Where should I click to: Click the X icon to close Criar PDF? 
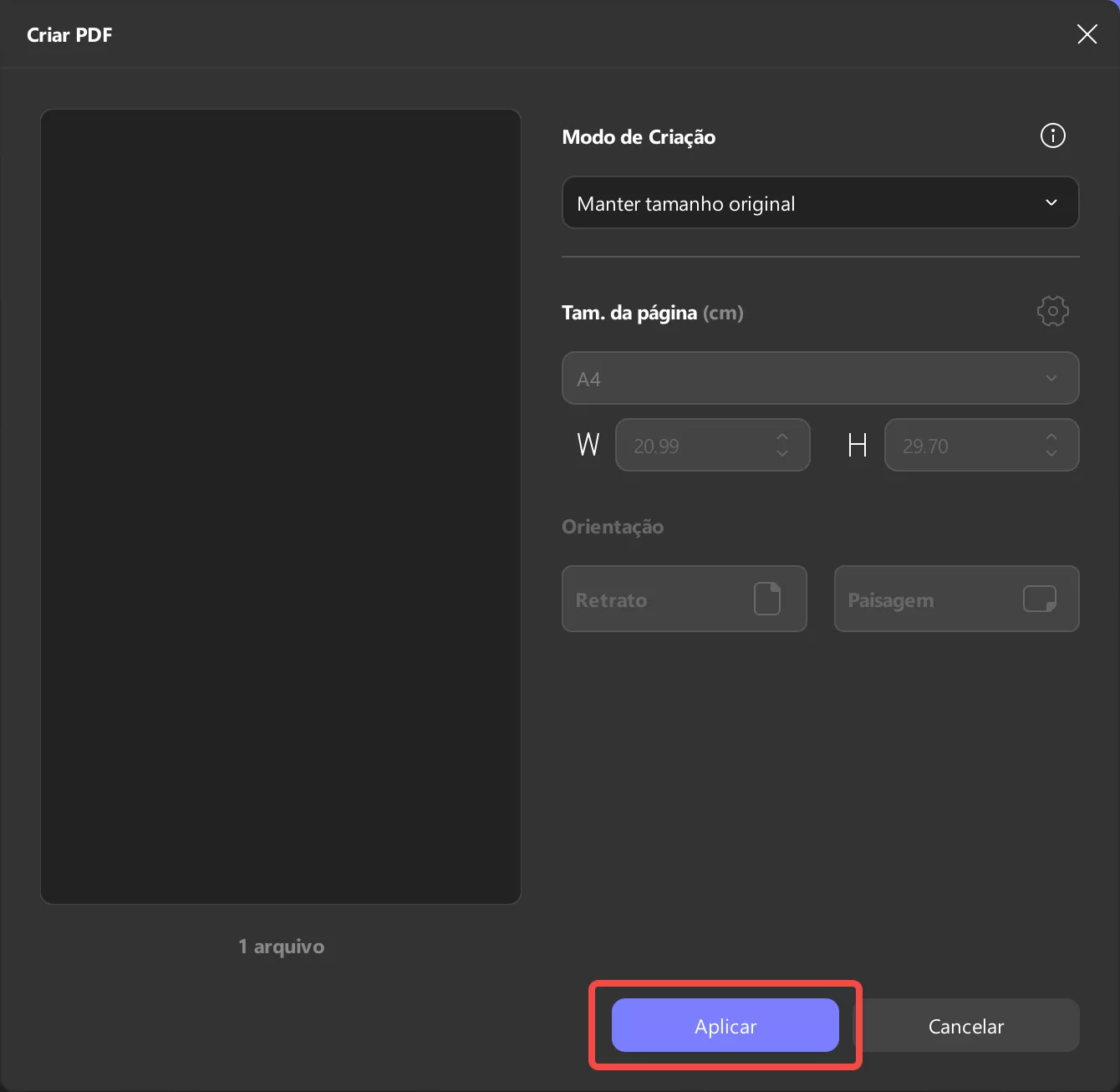(x=1087, y=34)
